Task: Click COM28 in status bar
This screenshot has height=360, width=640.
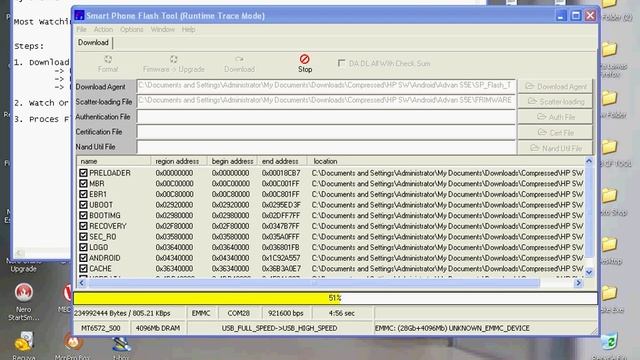Action: 238,313
